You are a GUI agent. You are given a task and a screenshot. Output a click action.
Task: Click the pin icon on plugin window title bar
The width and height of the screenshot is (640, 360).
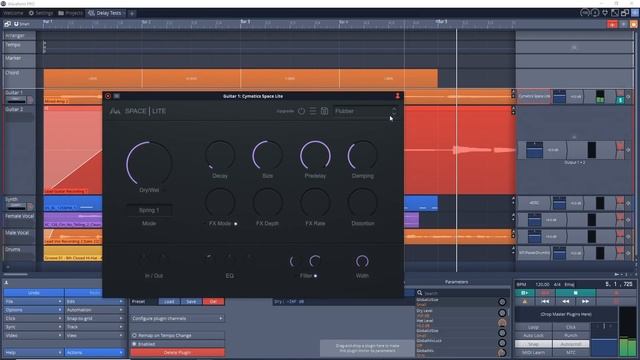(397, 96)
